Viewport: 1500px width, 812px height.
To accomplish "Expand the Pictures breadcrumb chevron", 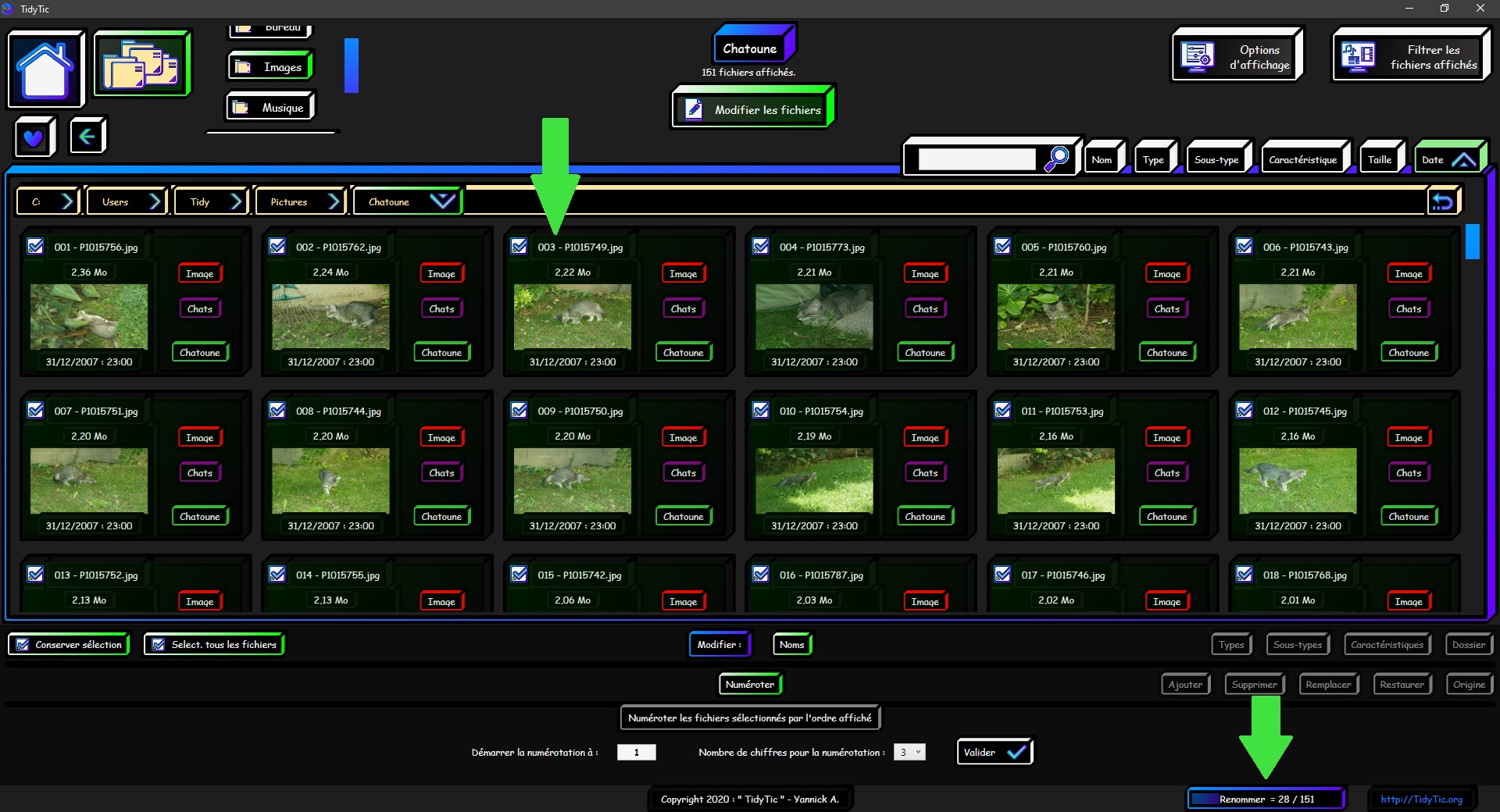I will tap(334, 201).
